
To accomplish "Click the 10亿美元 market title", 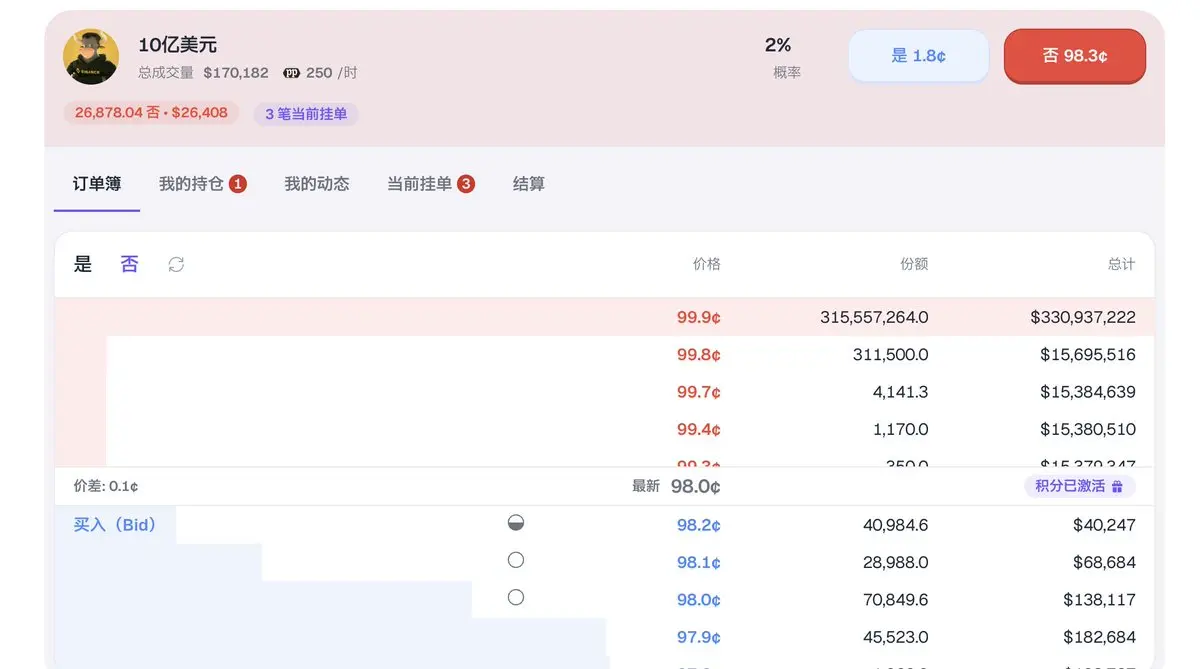I will point(178,45).
